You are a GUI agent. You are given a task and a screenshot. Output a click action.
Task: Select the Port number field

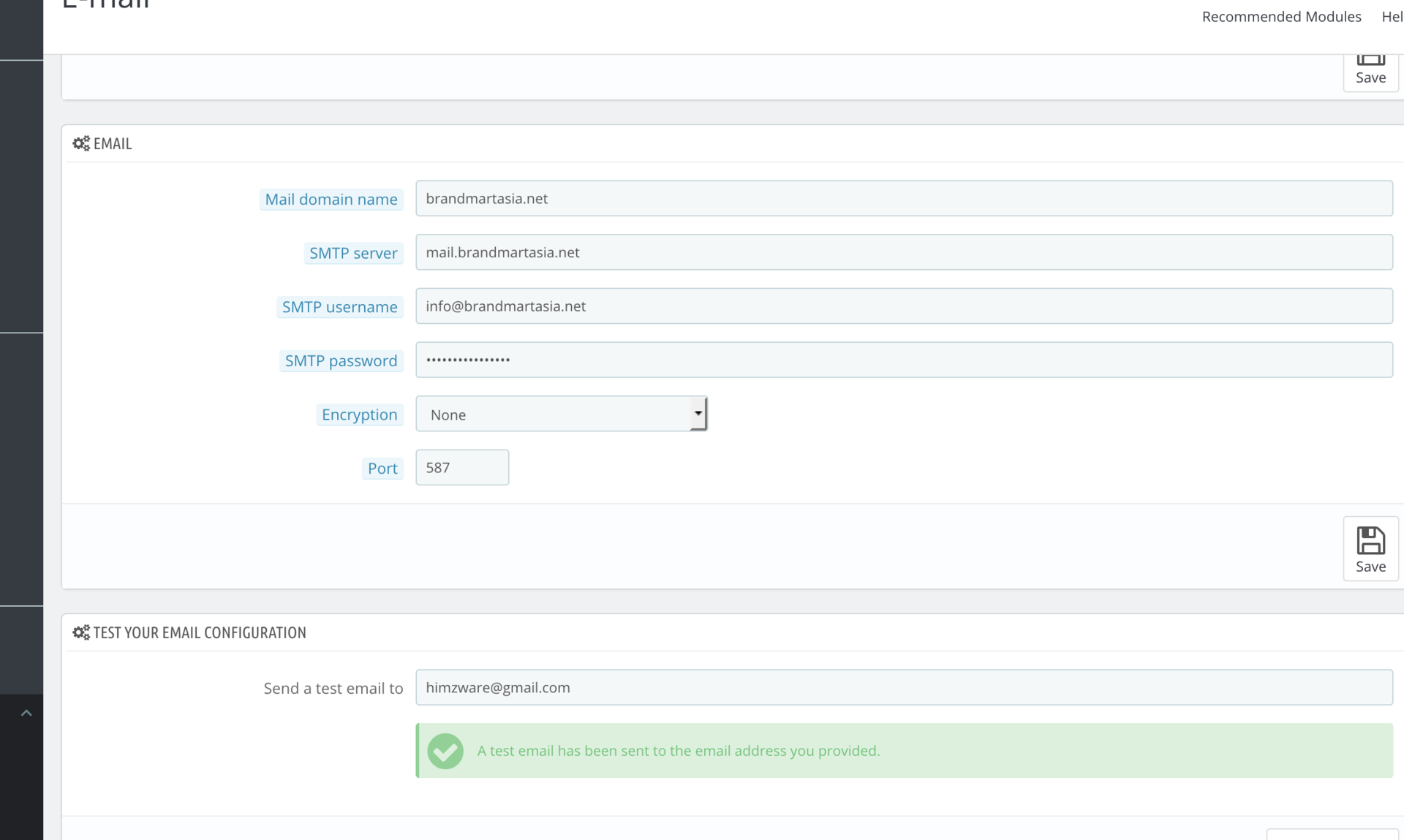[461, 467]
